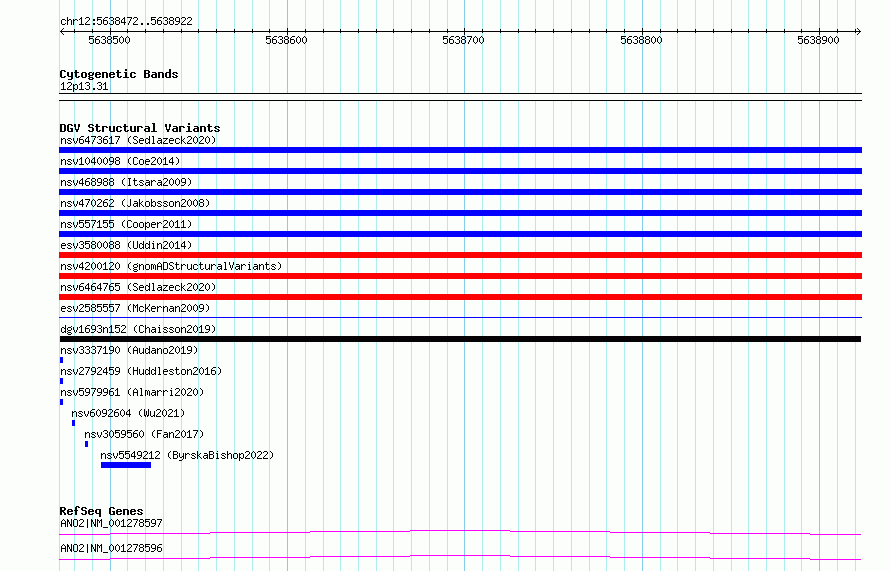Open variant nsv2792459 (Huddleston2016) label
This screenshot has width=890, height=571.
(141, 371)
